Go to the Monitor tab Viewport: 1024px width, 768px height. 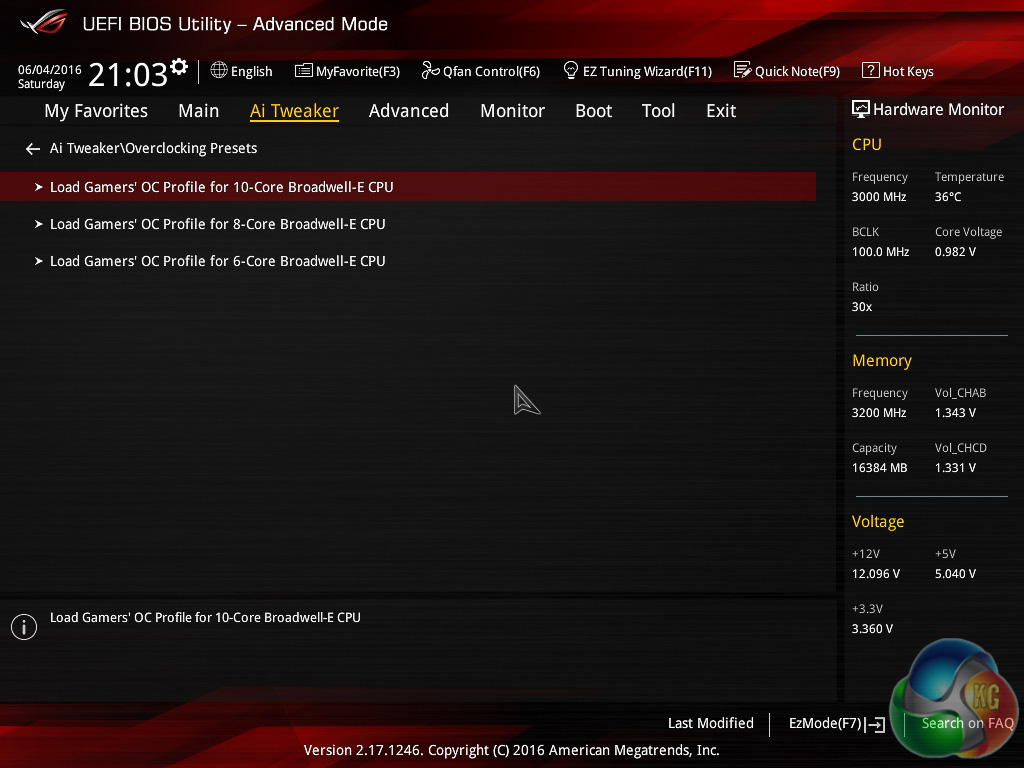coord(513,111)
